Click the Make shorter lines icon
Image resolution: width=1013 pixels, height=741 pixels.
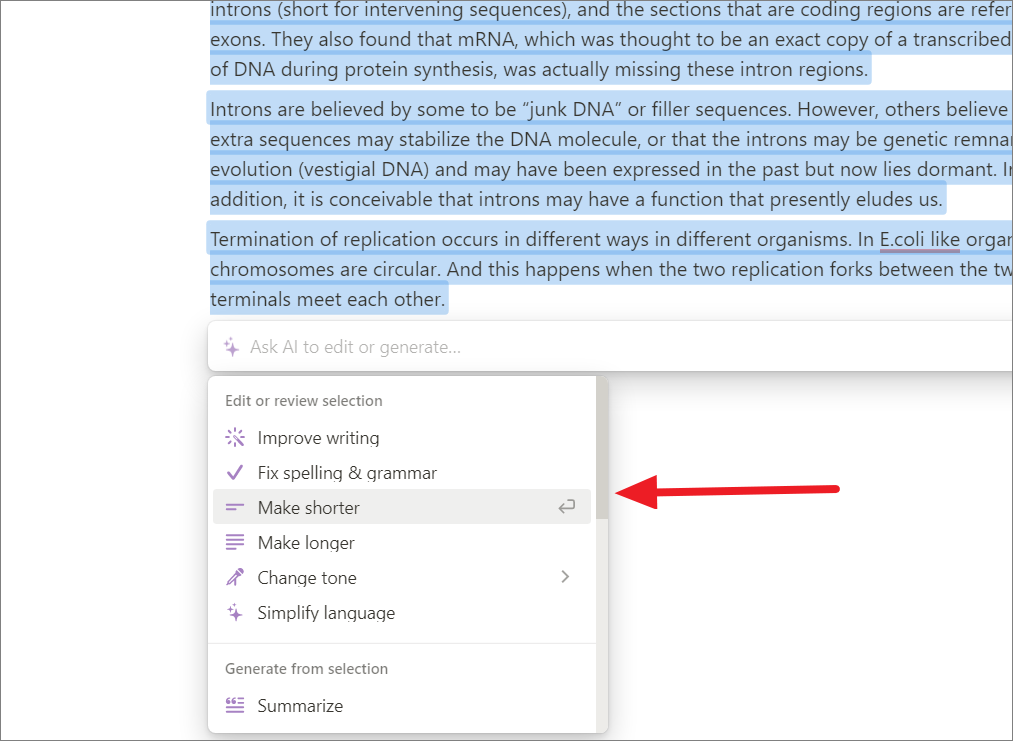(235, 508)
